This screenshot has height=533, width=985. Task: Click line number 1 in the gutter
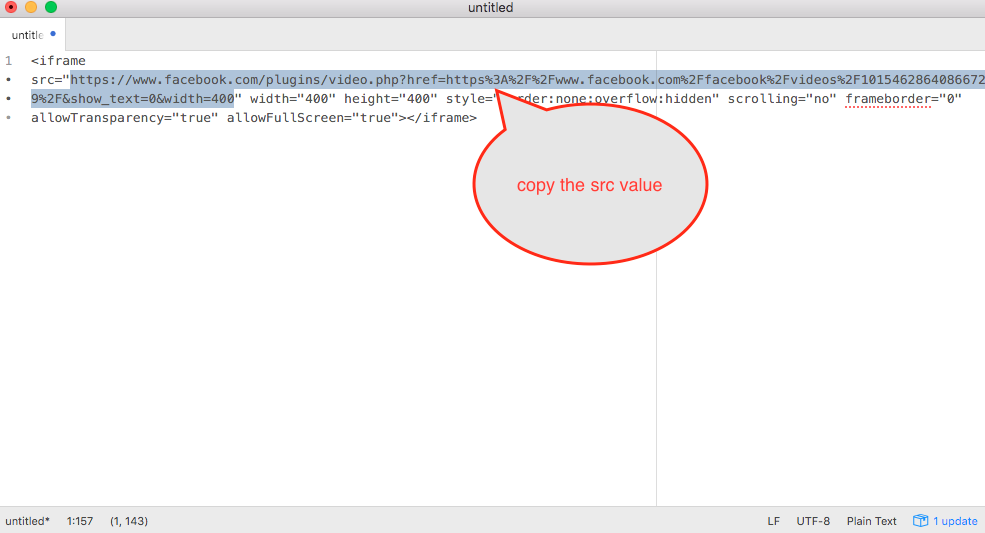click(x=8, y=61)
